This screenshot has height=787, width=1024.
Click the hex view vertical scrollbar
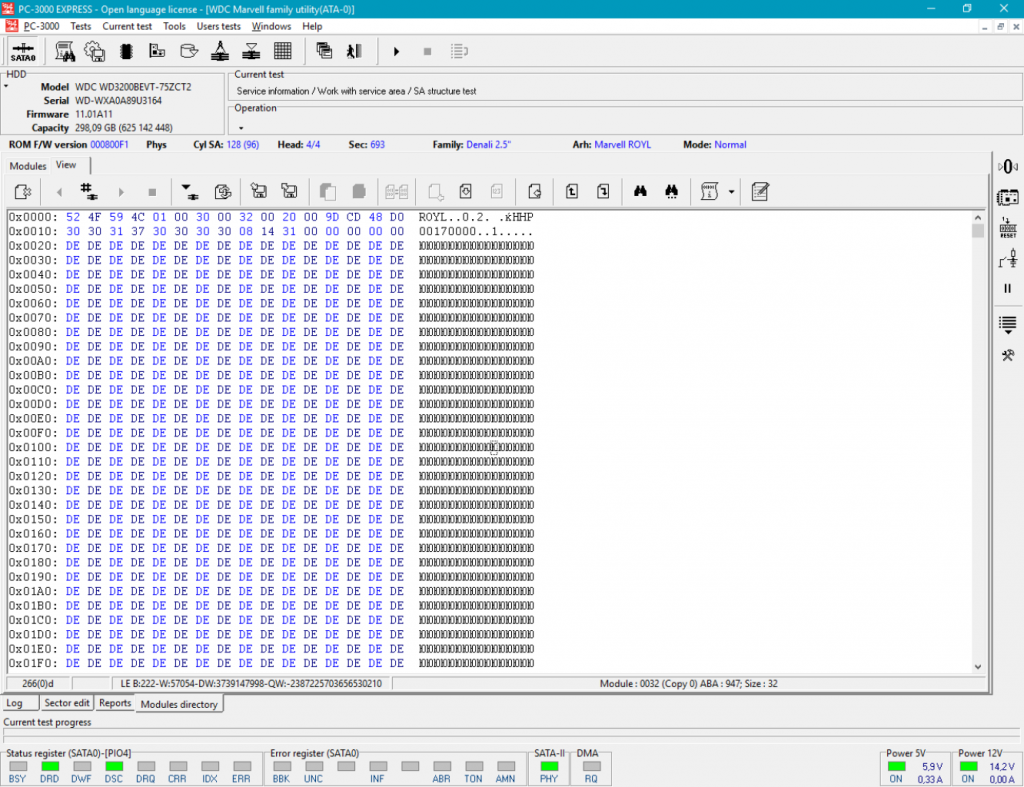pyautogui.click(x=978, y=440)
